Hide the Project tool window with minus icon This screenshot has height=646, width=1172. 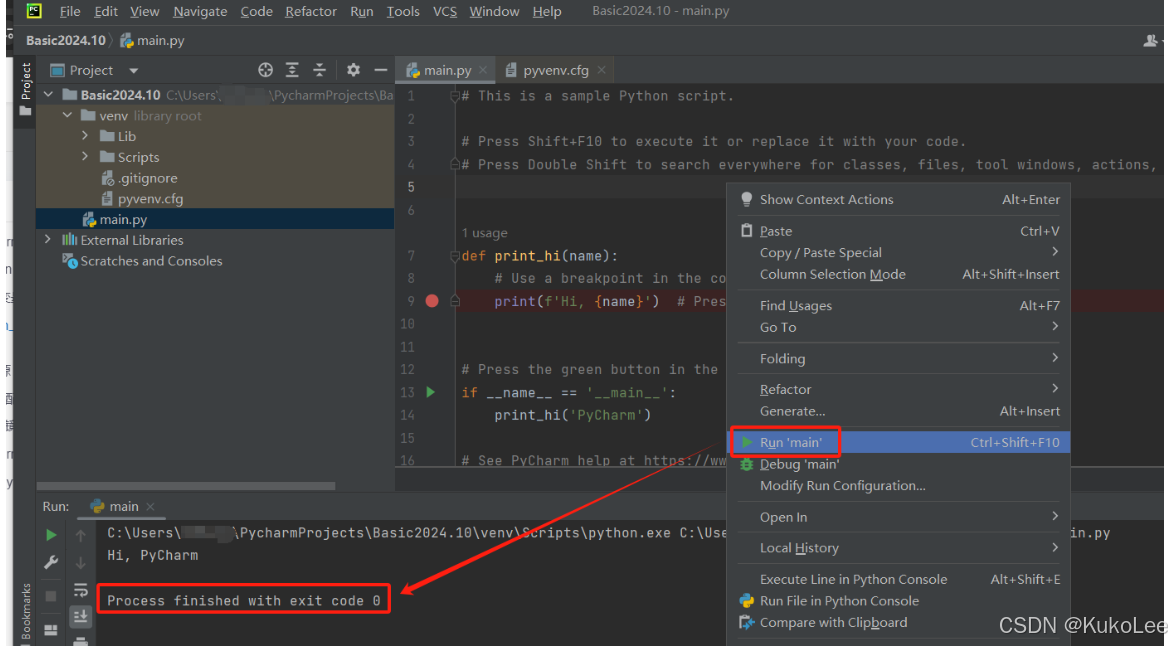coord(380,70)
